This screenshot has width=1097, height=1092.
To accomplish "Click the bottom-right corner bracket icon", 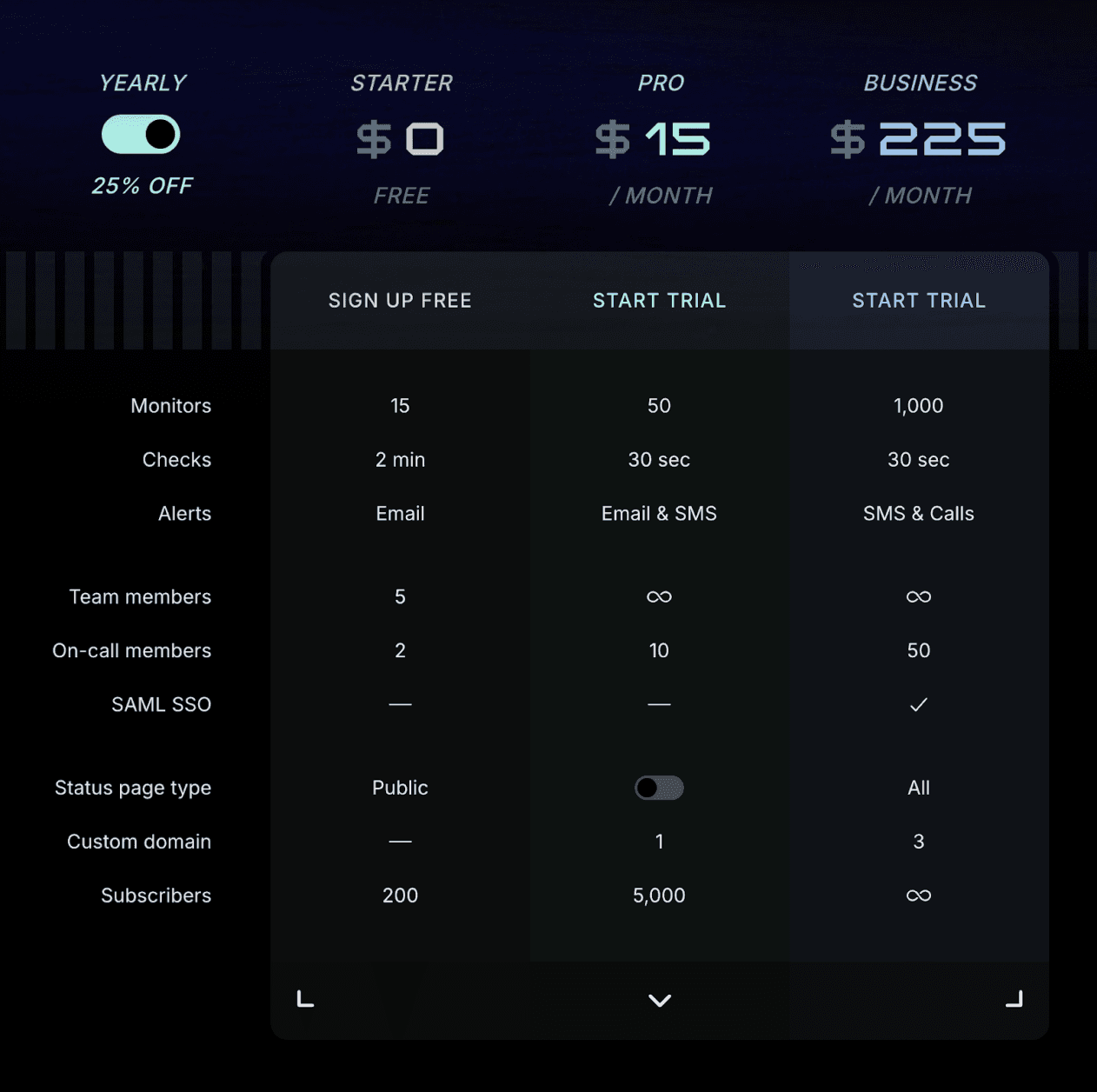I will [x=1014, y=999].
